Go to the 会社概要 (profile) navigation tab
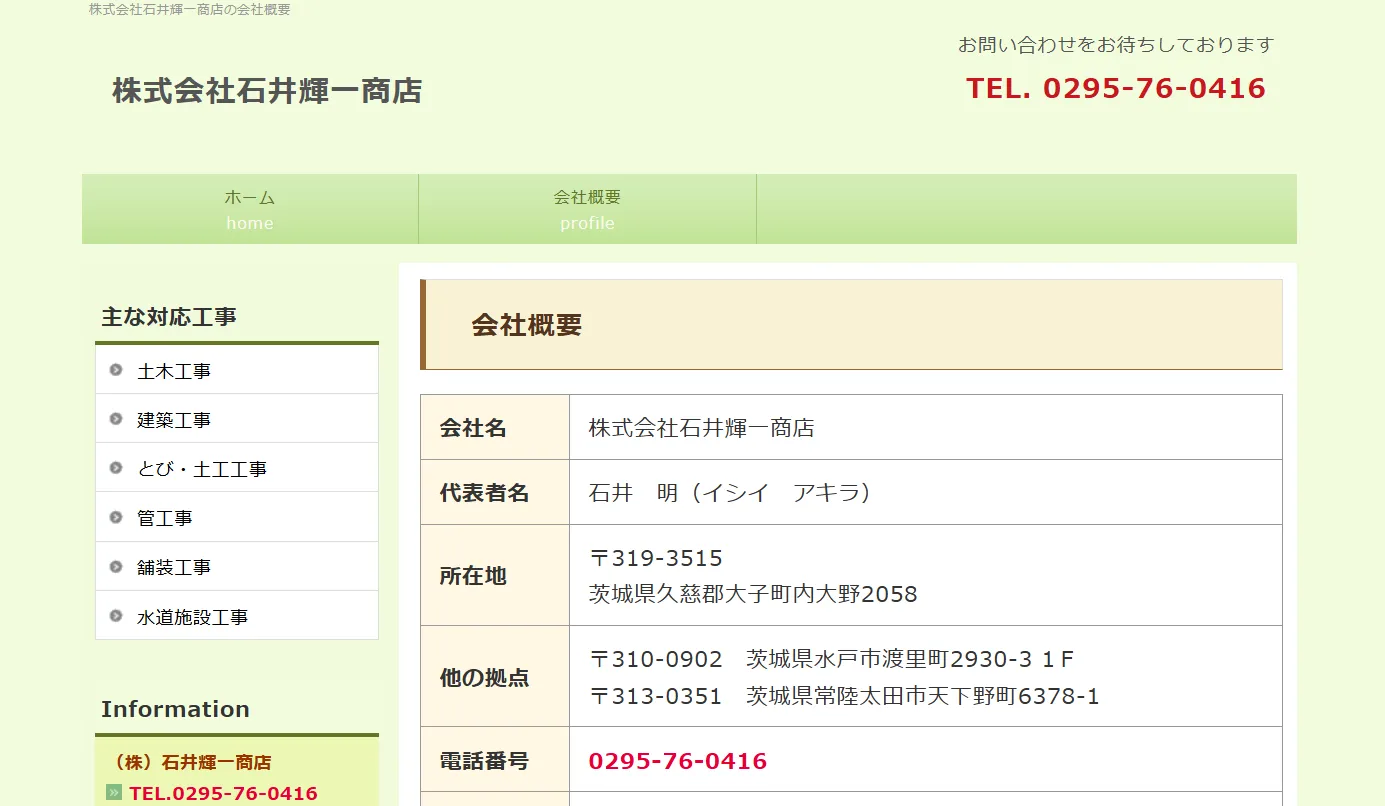Image resolution: width=1385 pixels, height=806 pixels. (x=587, y=209)
